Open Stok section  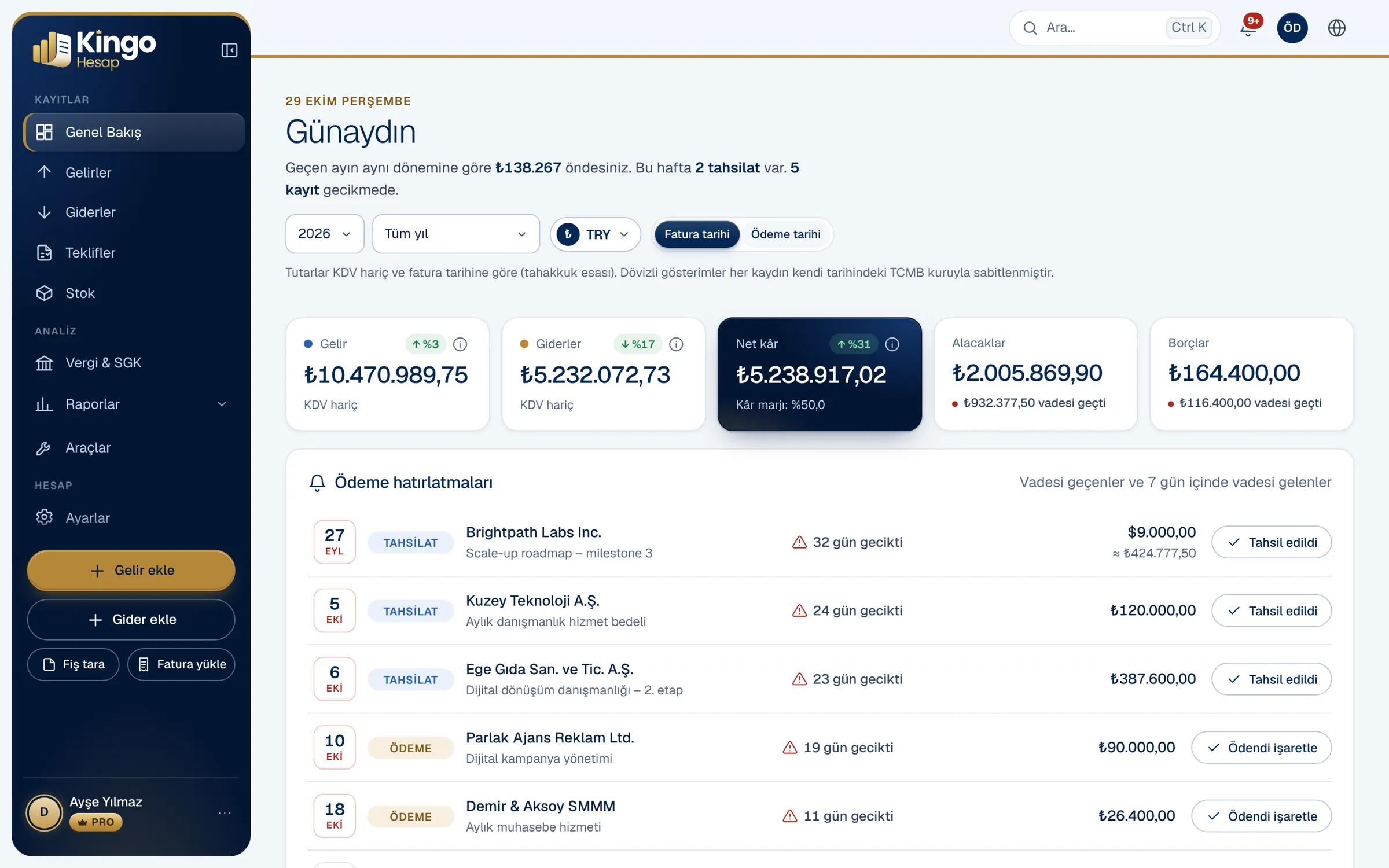coord(134,293)
